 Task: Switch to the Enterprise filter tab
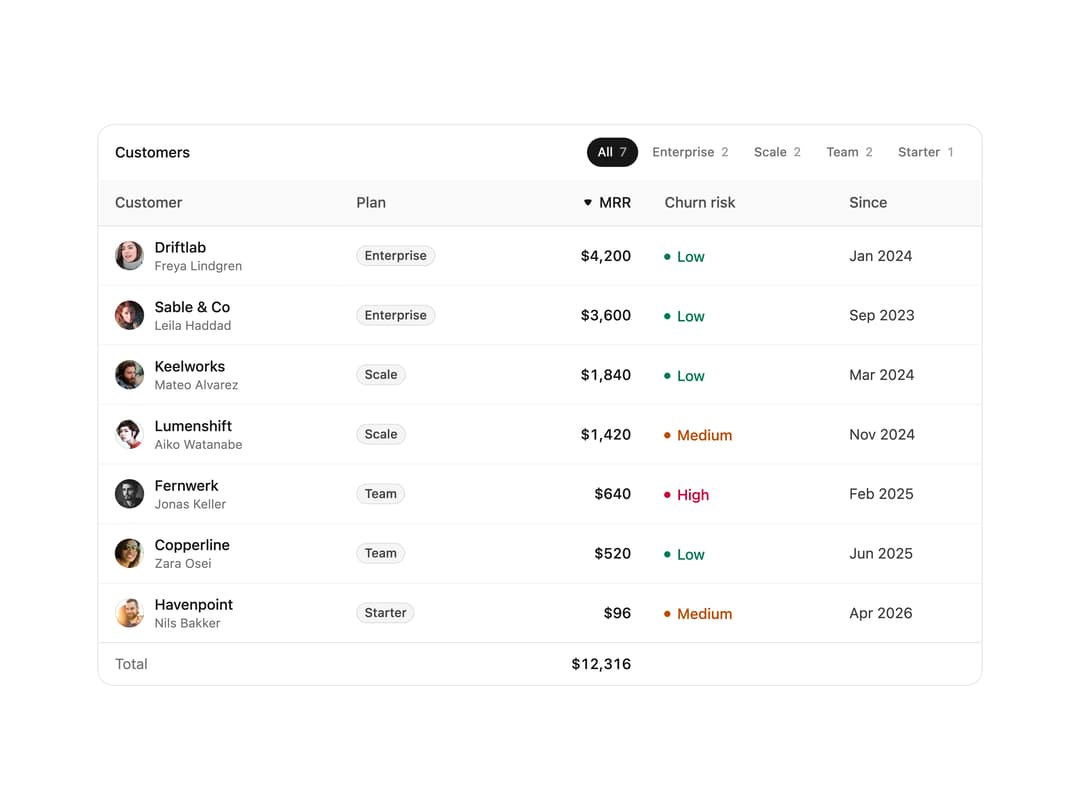[690, 152]
